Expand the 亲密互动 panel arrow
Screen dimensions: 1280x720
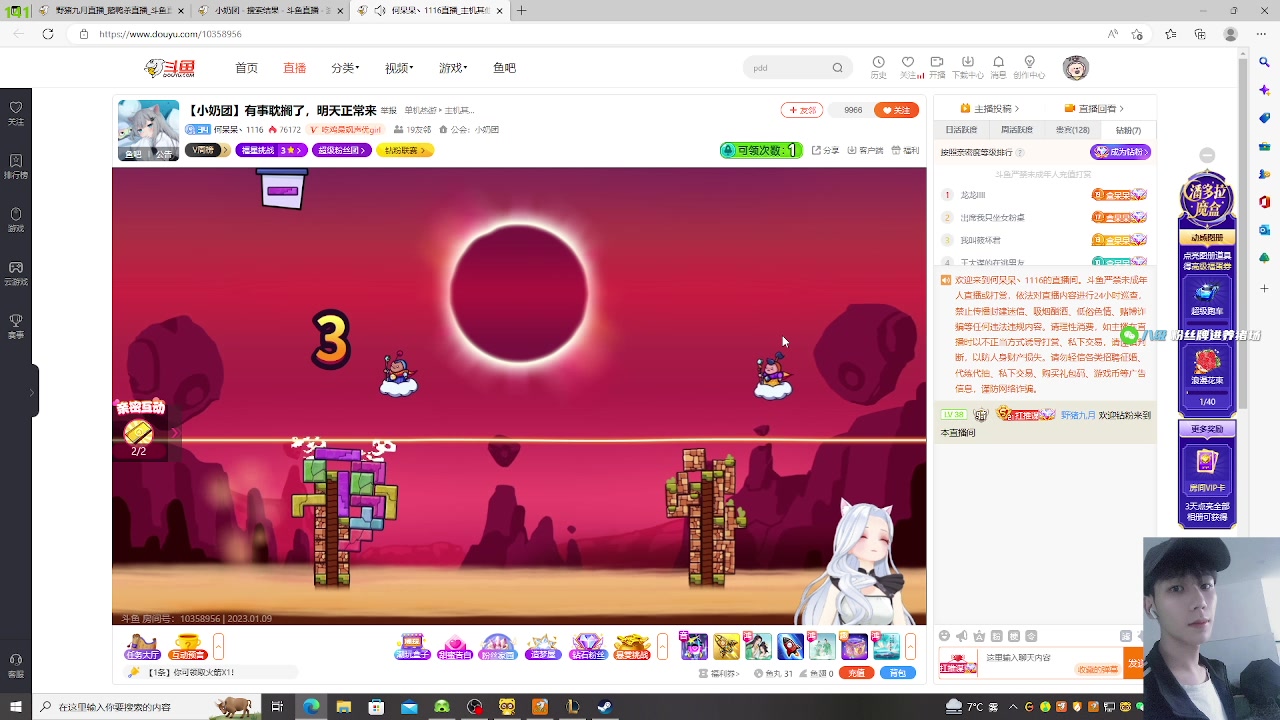point(175,432)
